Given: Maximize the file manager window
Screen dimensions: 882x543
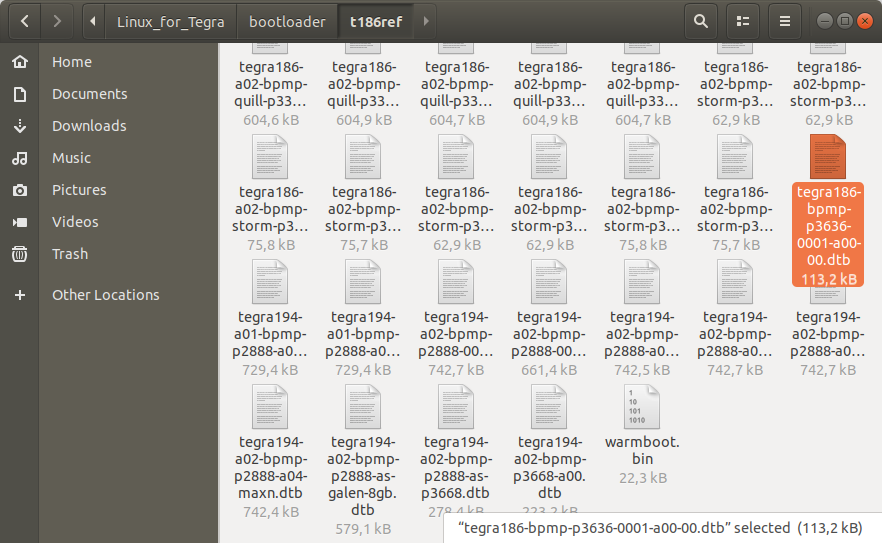Looking at the screenshot, I should [x=844, y=21].
